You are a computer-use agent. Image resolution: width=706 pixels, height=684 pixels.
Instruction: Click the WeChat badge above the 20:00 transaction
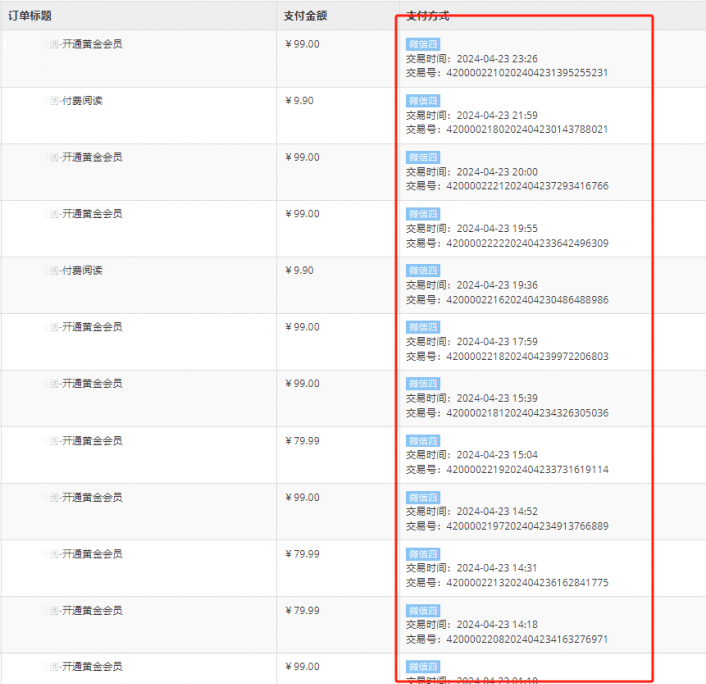click(422, 157)
